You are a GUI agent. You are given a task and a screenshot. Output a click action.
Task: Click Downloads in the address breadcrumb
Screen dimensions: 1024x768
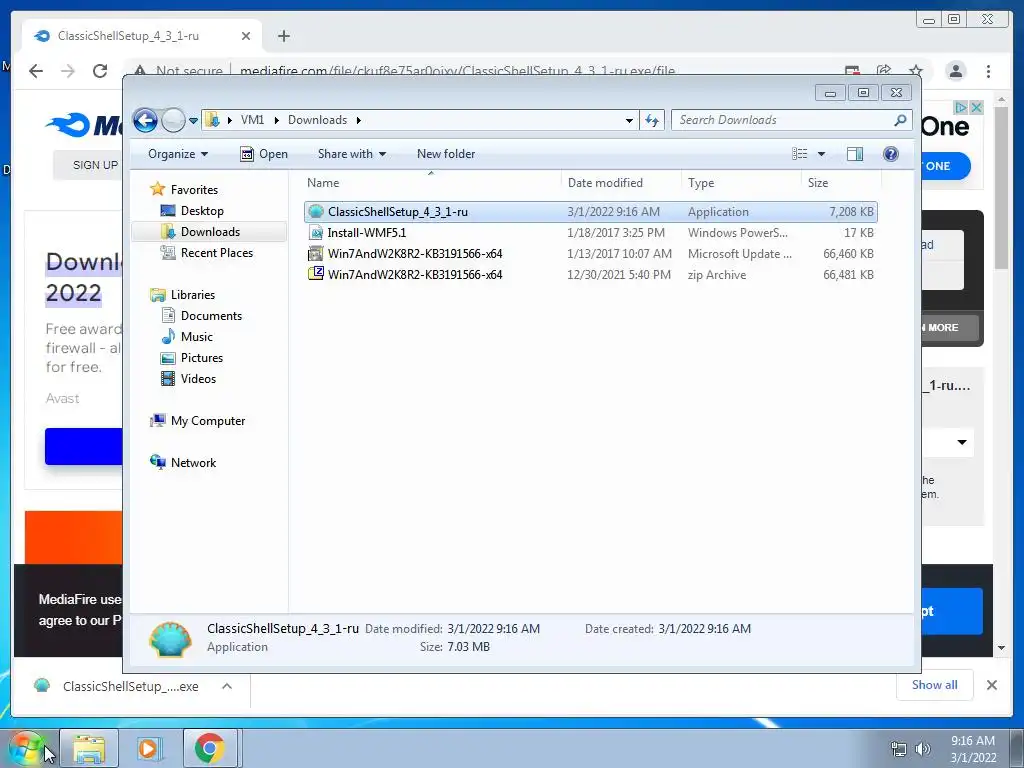[x=317, y=120]
